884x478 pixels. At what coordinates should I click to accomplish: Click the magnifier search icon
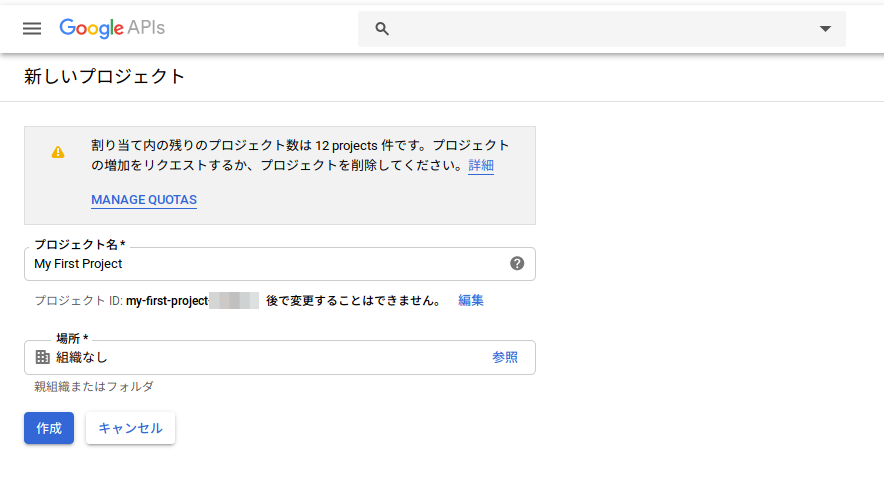point(382,29)
